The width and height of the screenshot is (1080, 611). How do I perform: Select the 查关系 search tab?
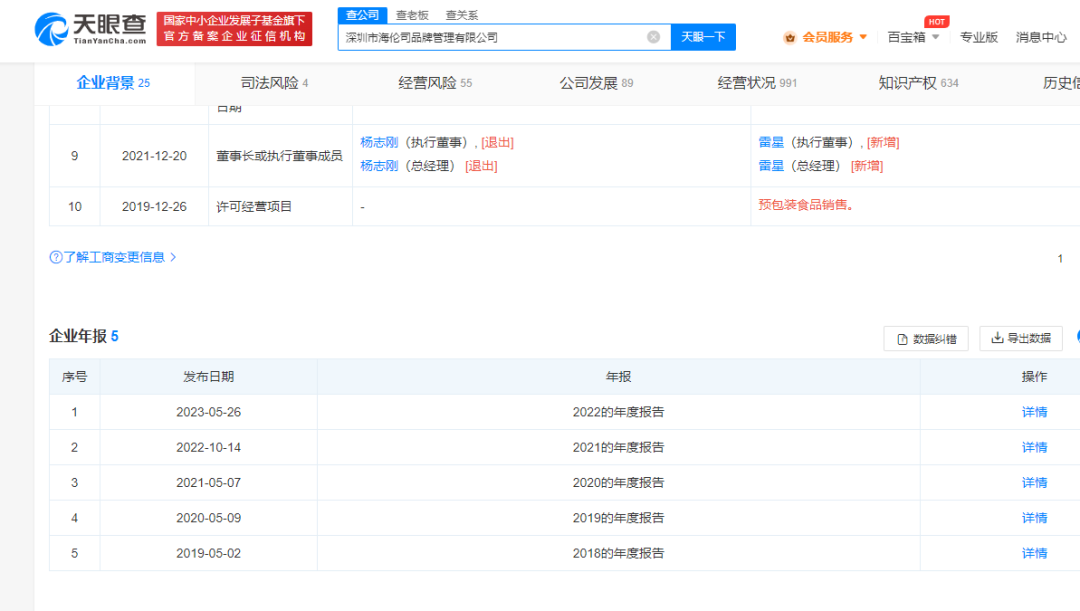[461, 15]
